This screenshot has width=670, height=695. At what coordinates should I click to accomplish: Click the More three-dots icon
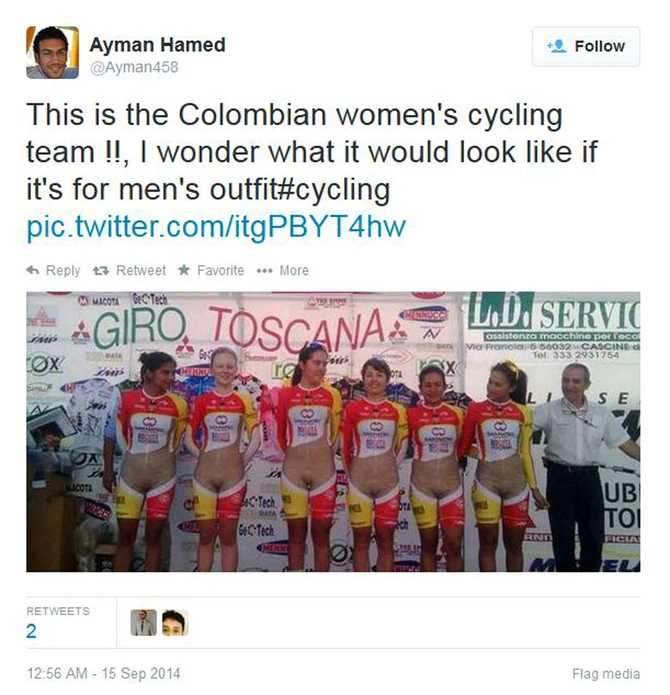click(265, 271)
